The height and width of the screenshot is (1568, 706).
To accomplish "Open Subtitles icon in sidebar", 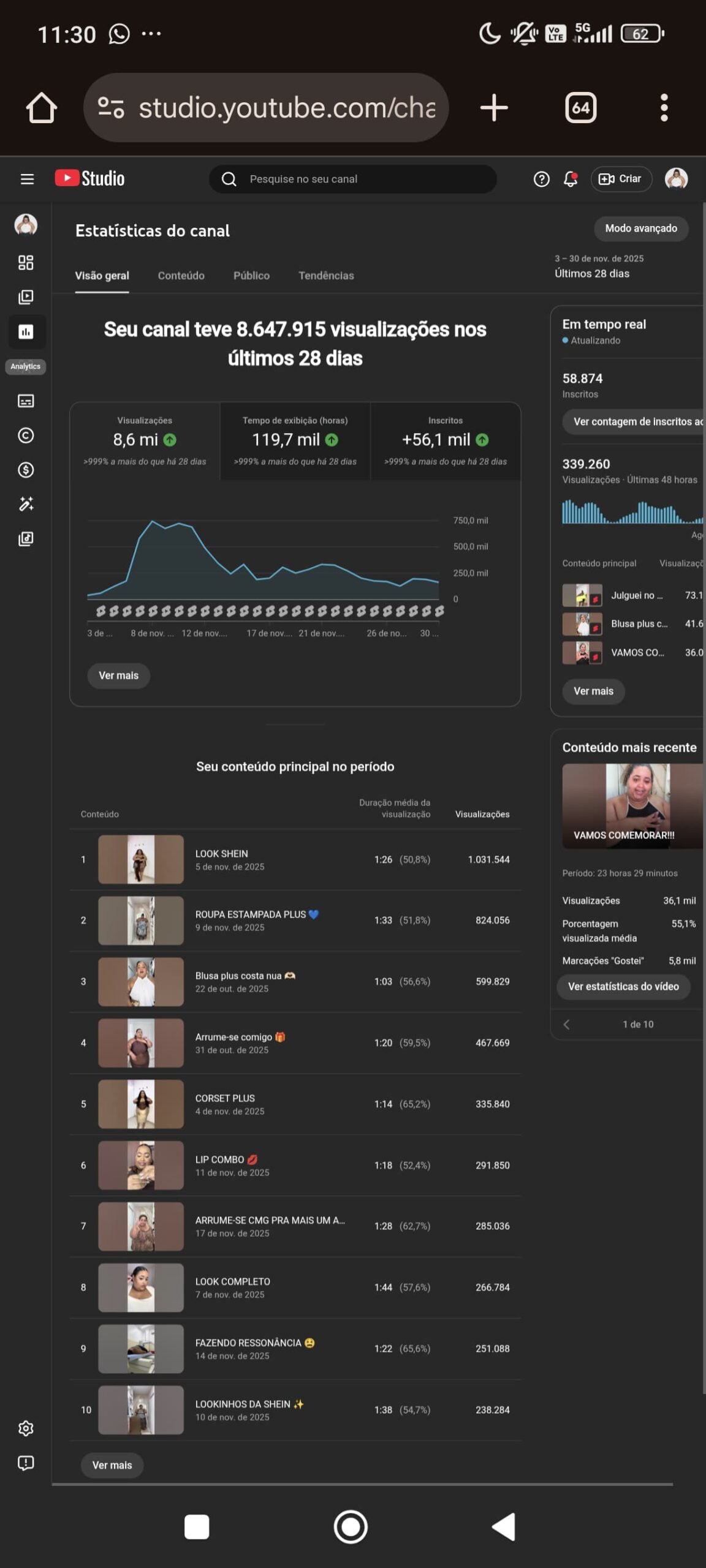I will click(26, 401).
